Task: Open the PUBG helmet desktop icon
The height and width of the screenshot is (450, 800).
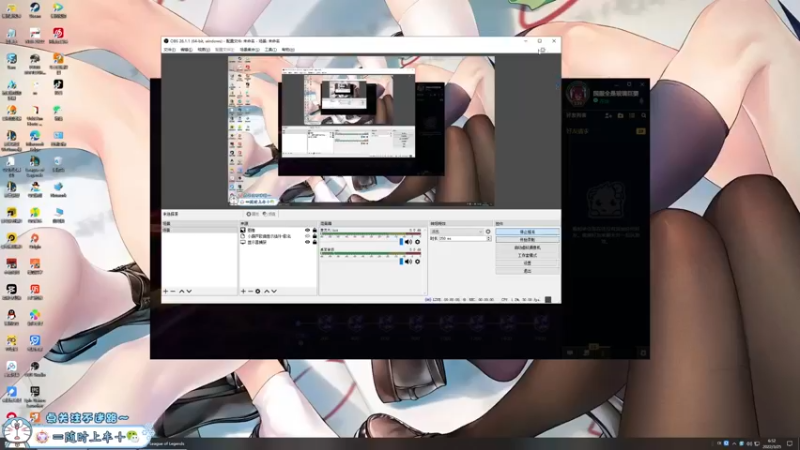Action: (x=35, y=63)
